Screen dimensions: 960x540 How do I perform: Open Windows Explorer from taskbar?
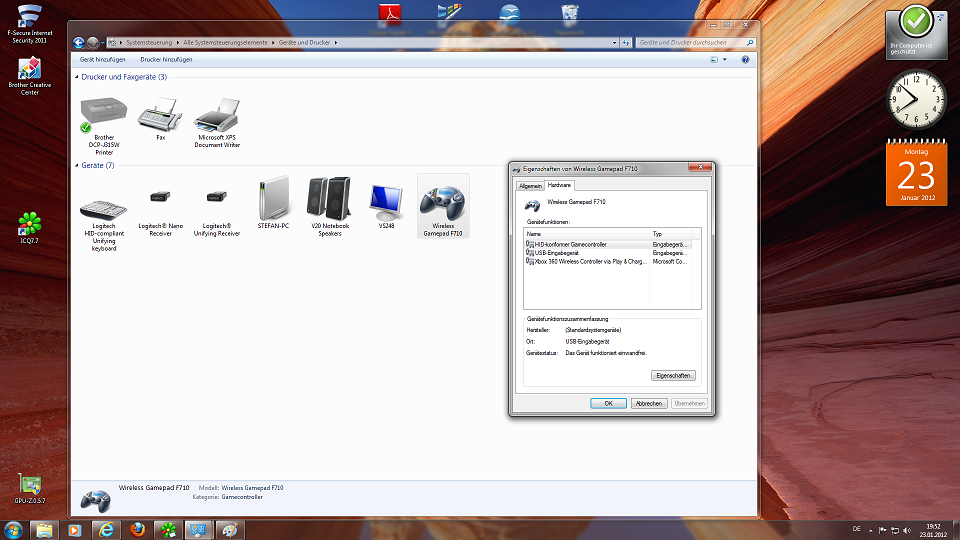[x=43, y=530]
